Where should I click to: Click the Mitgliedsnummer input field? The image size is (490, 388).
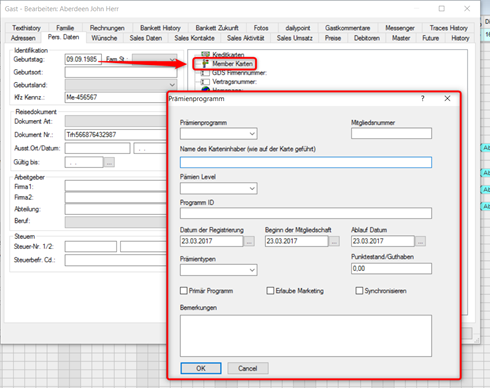click(x=391, y=133)
